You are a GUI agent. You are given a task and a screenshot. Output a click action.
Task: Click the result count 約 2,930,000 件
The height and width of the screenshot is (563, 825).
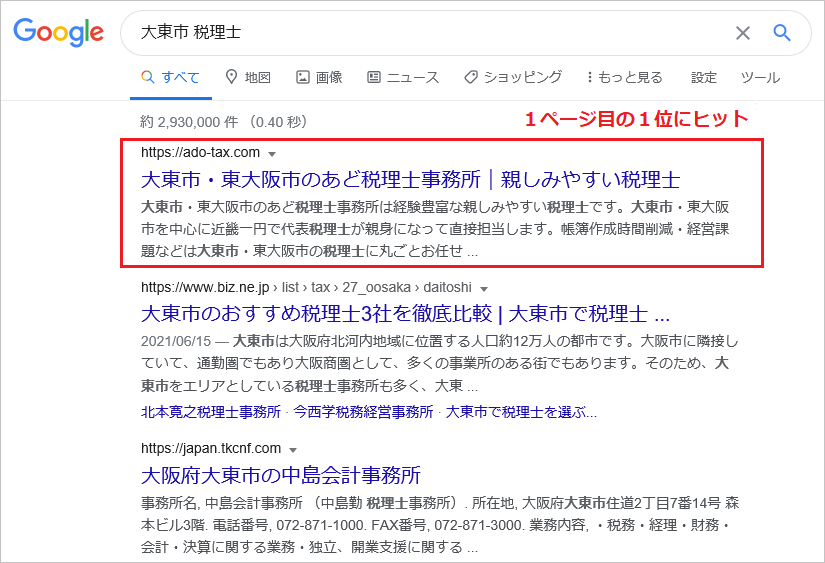click(x=189, y=122)
